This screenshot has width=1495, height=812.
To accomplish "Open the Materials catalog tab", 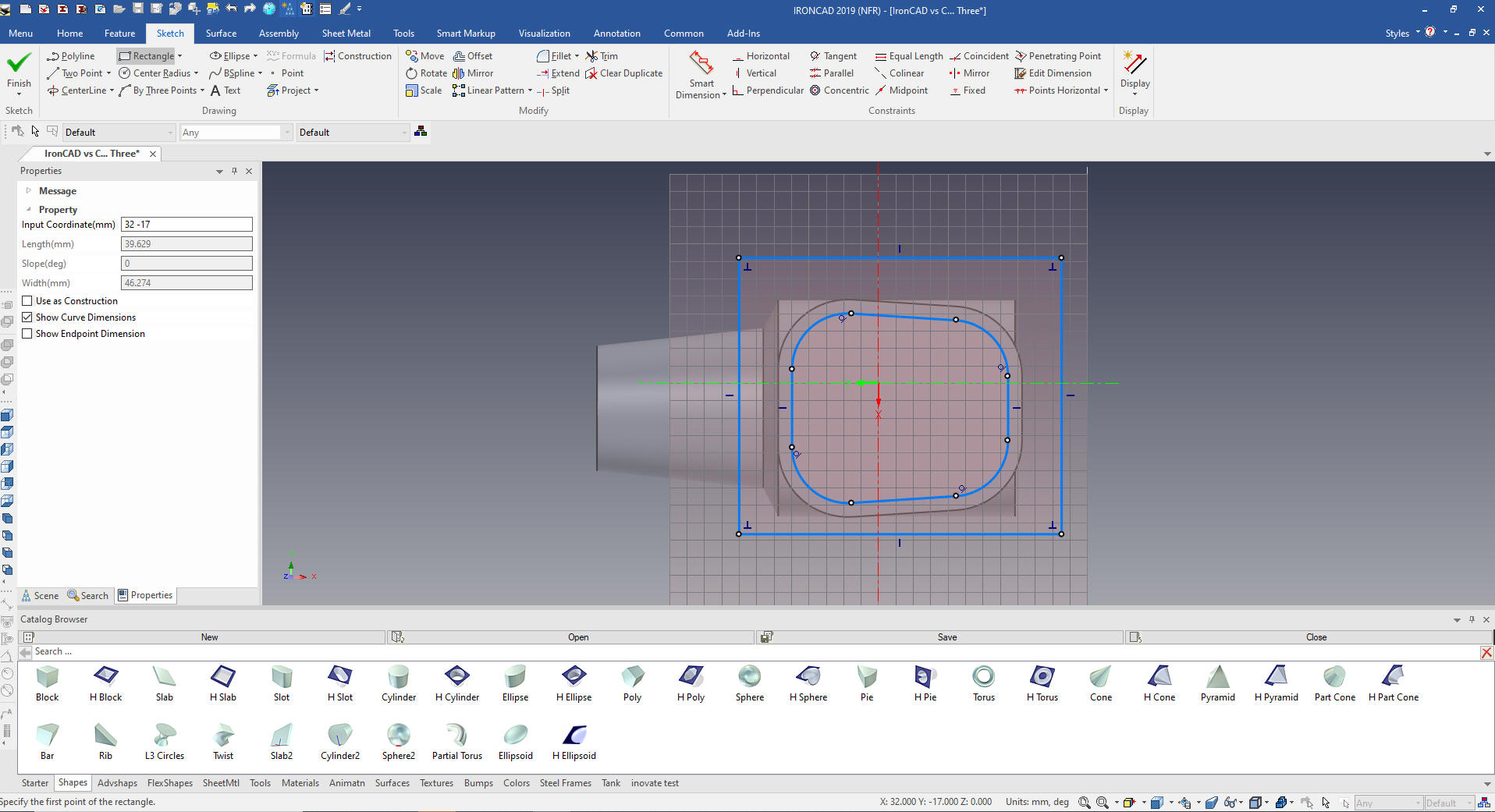I will [x=300, y=783].
